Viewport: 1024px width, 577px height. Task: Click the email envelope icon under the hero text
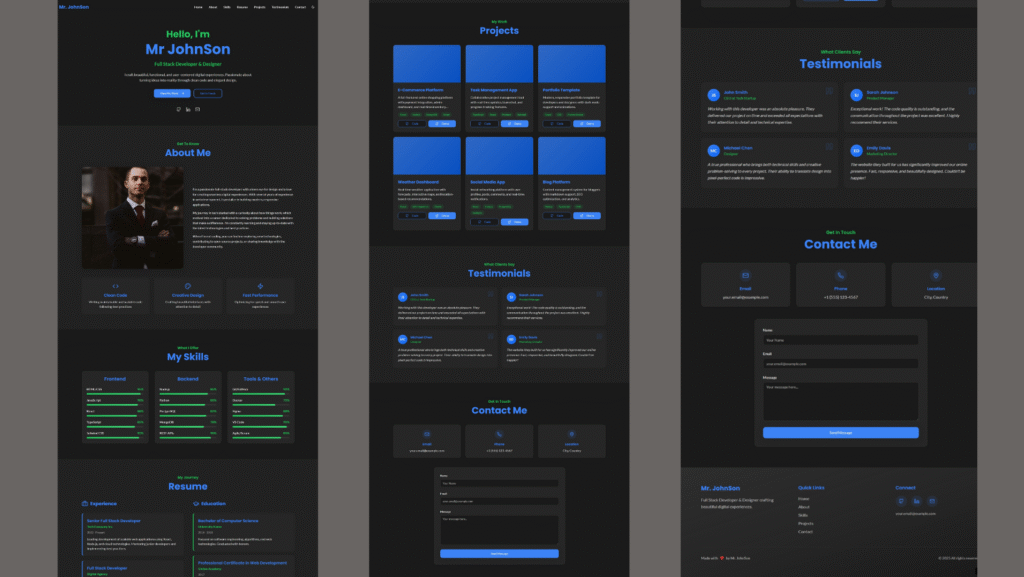(x=197, y=109)
